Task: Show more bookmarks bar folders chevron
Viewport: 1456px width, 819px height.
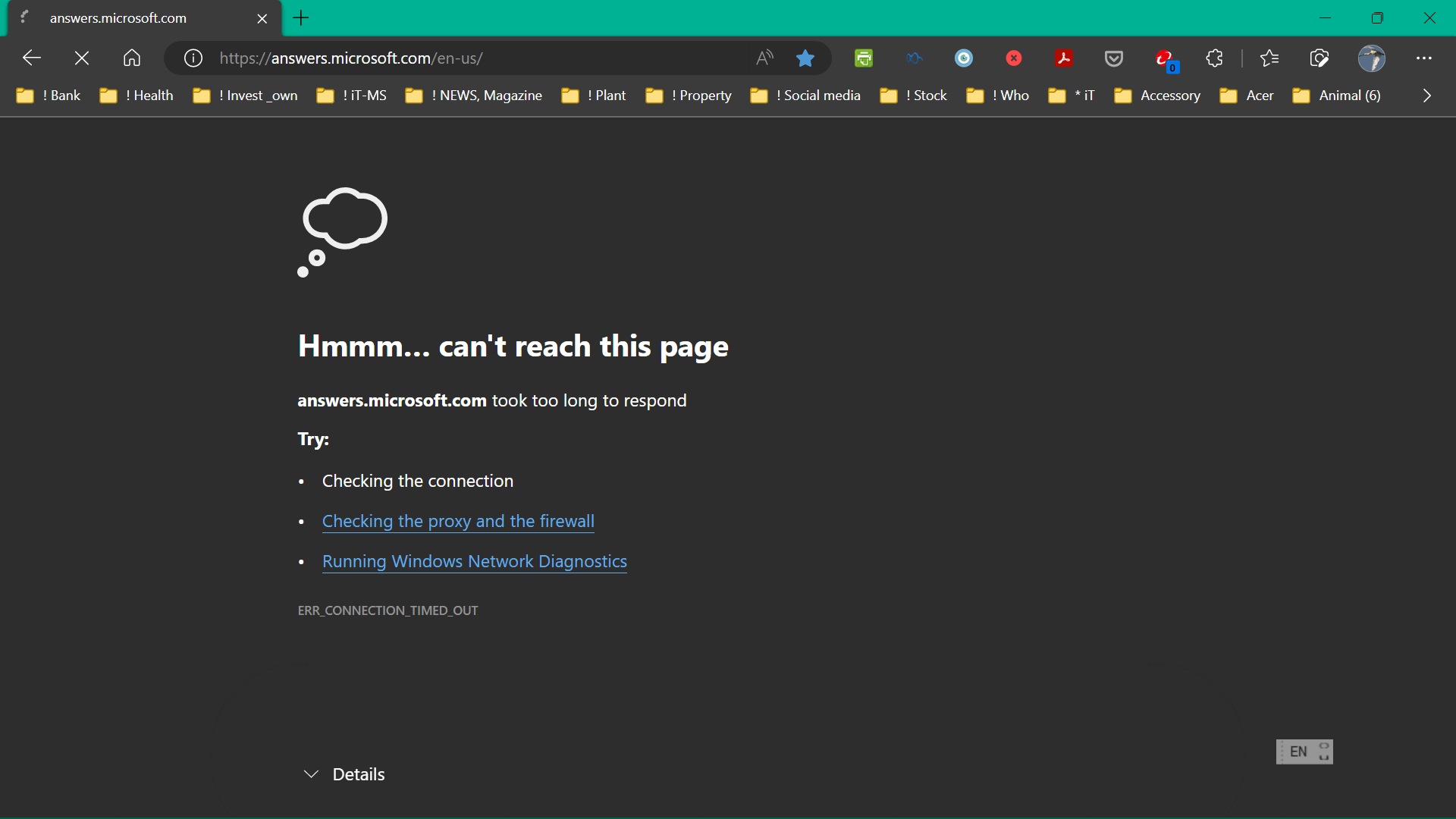Action: pos(1426,96)
